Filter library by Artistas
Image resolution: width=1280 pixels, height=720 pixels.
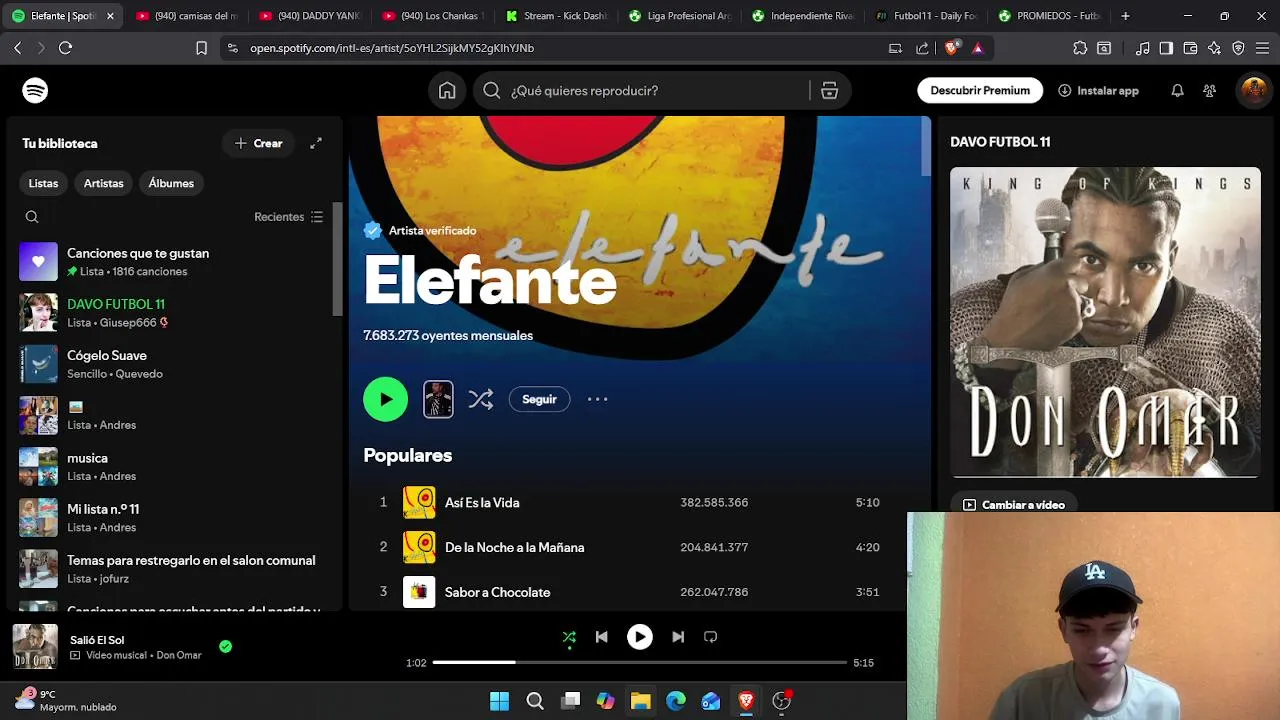(104, 183)
